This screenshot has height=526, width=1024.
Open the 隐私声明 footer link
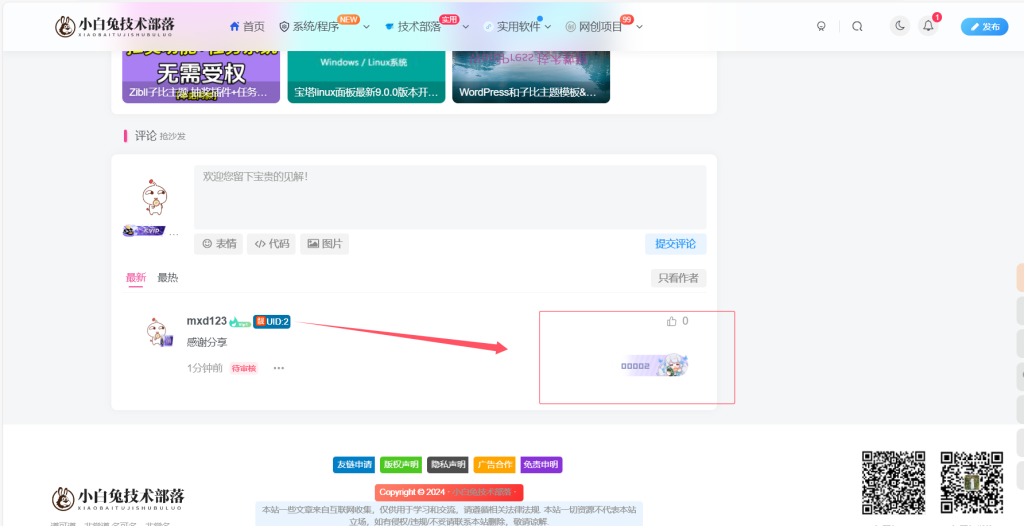[447, 465]
